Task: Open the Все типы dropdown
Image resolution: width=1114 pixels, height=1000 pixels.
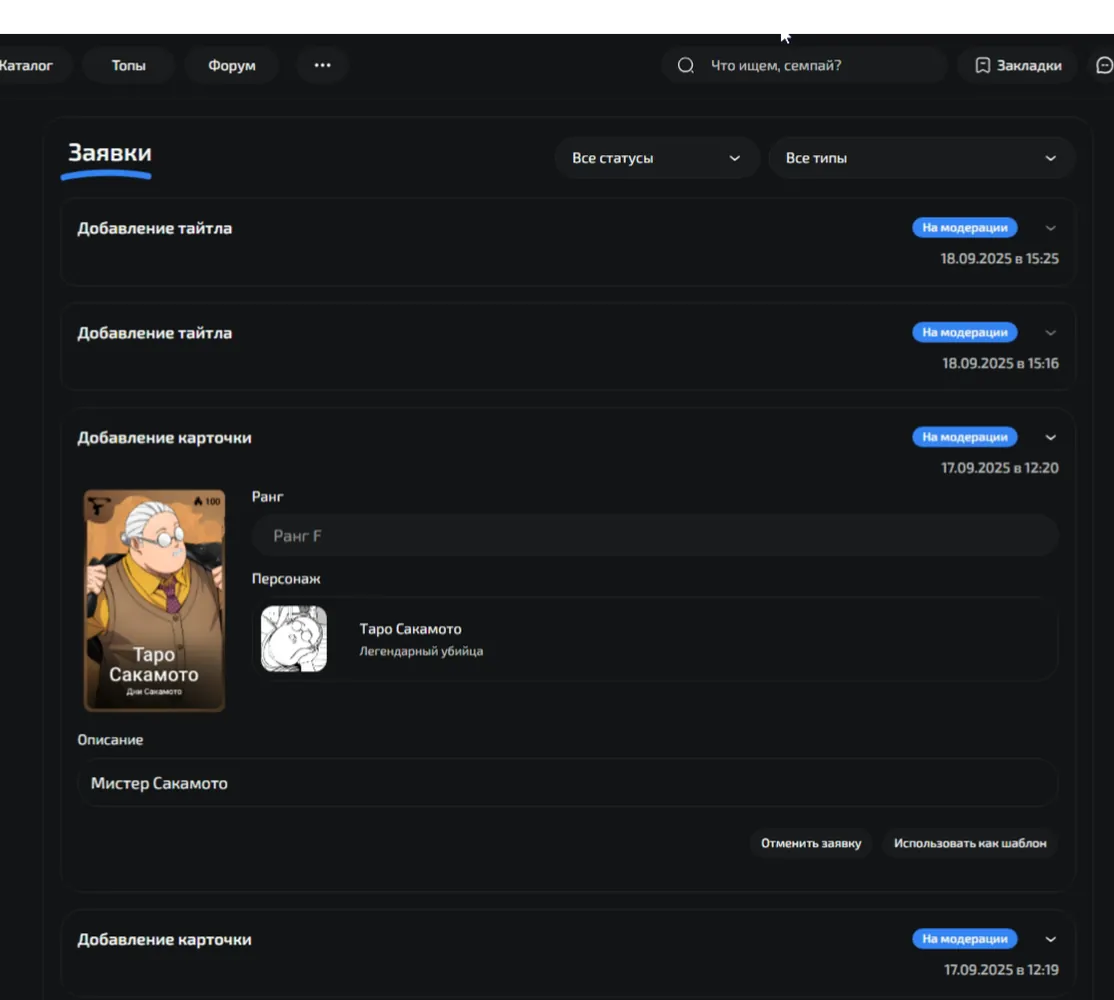Action: (921, 158)
